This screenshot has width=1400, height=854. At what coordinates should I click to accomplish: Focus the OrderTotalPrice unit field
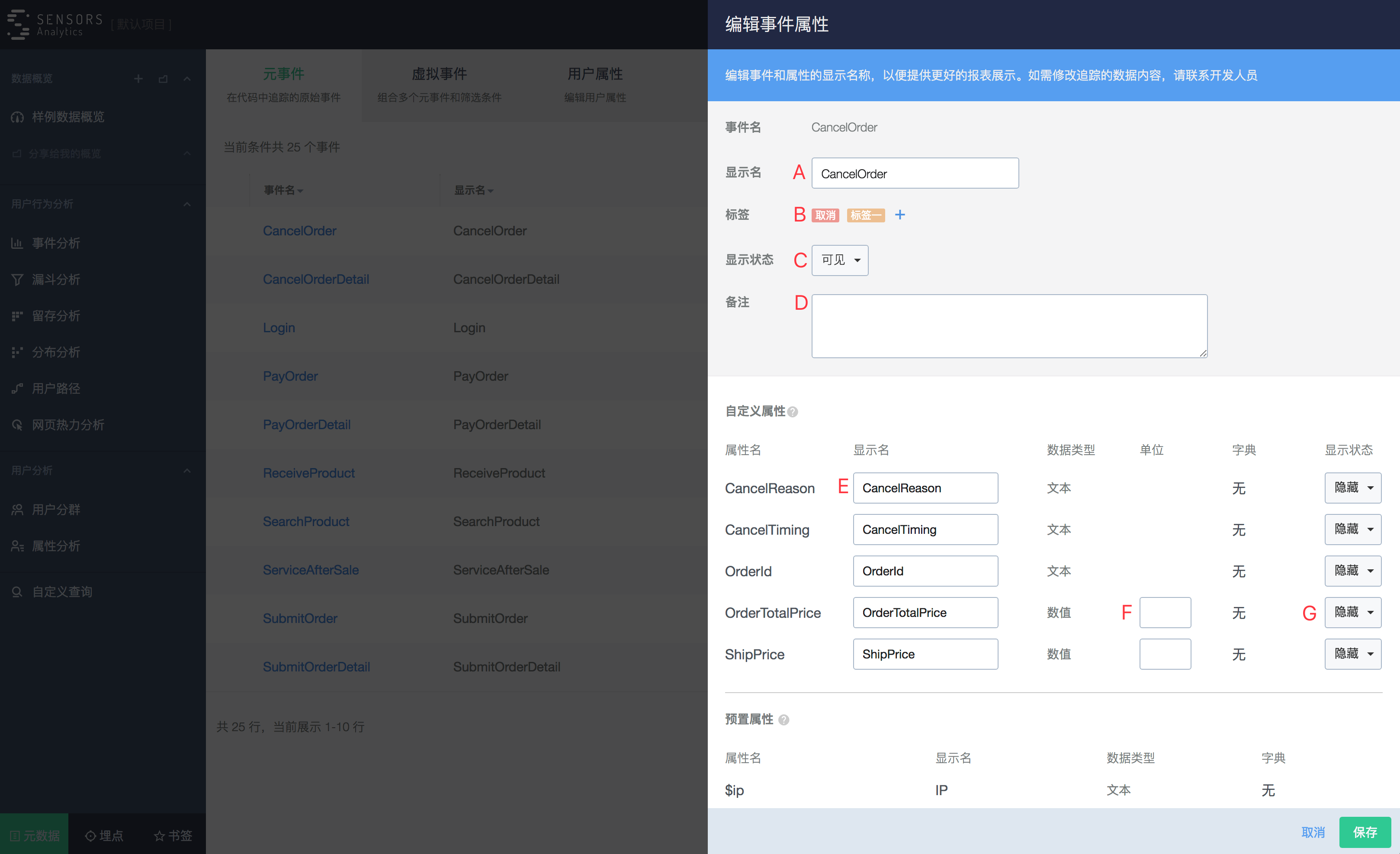[x=1165, y=613]
